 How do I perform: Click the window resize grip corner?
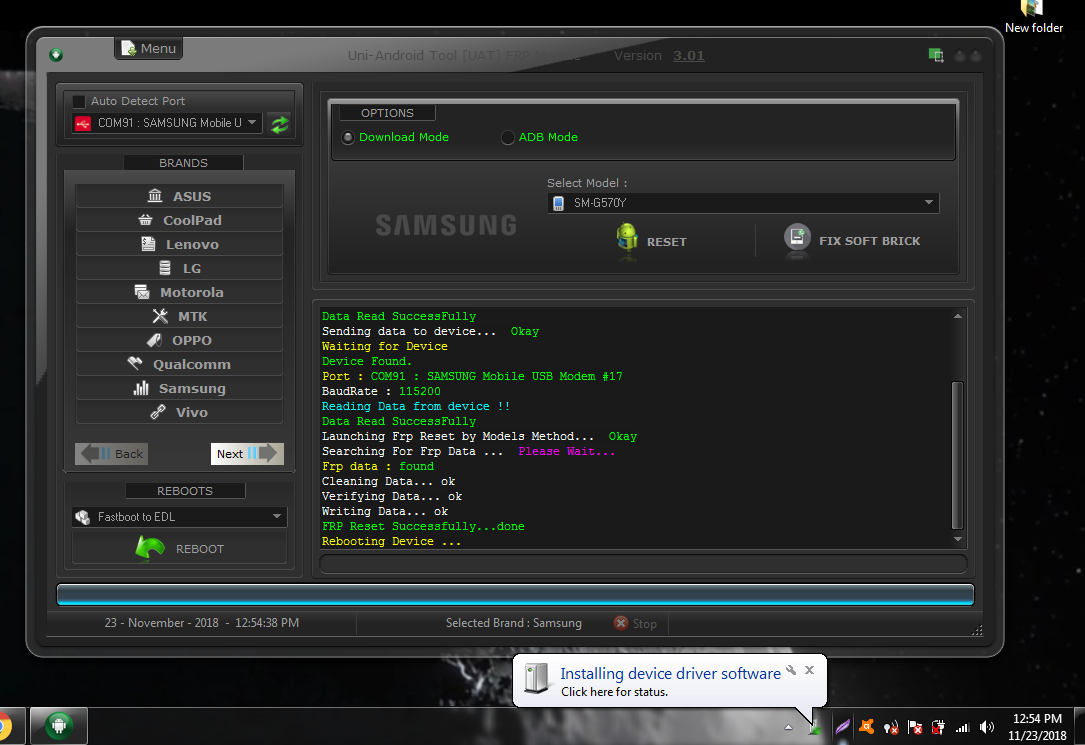[977, 630]
